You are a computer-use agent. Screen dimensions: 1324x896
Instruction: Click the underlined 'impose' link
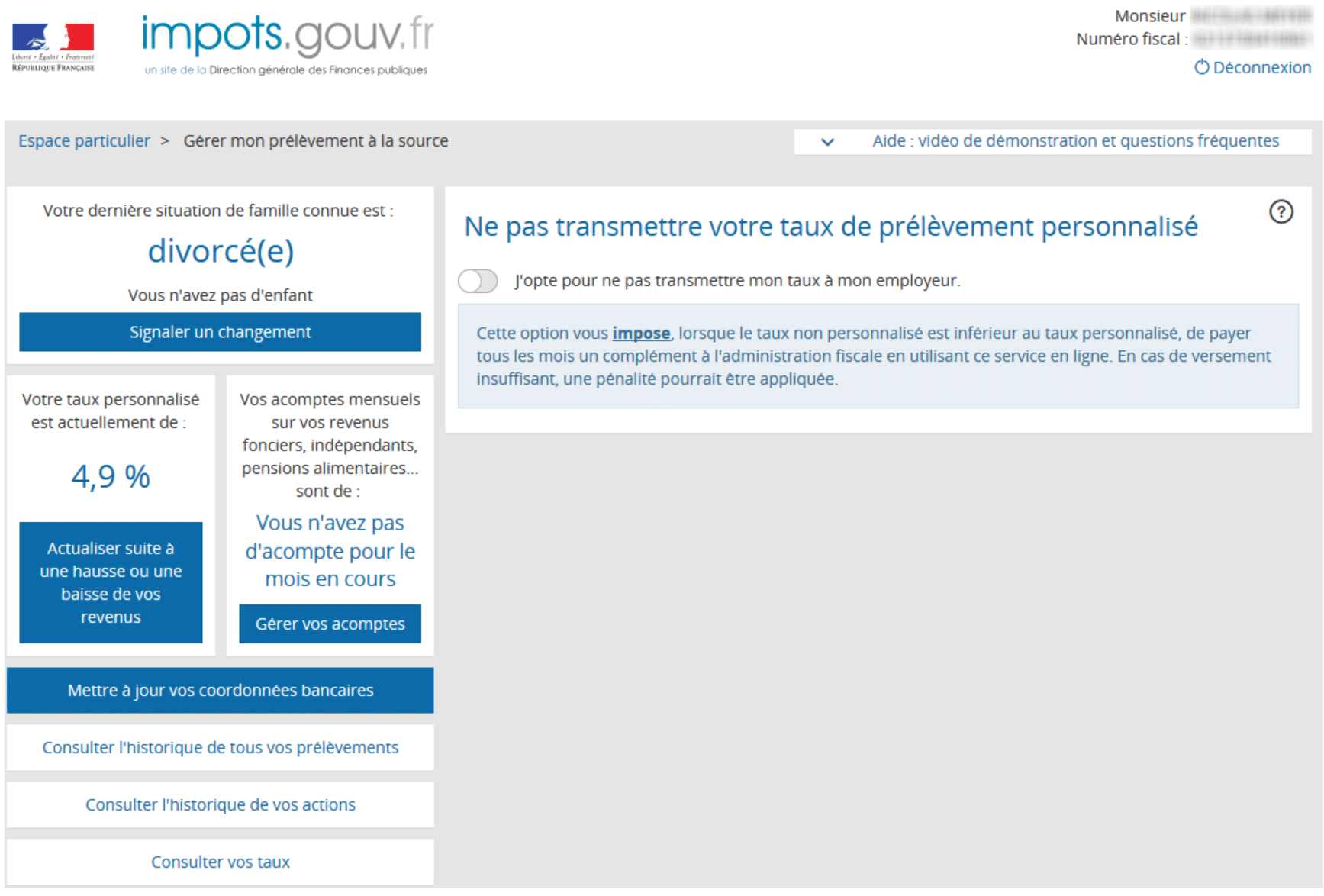pyautogui.click(x=641, y=334)
